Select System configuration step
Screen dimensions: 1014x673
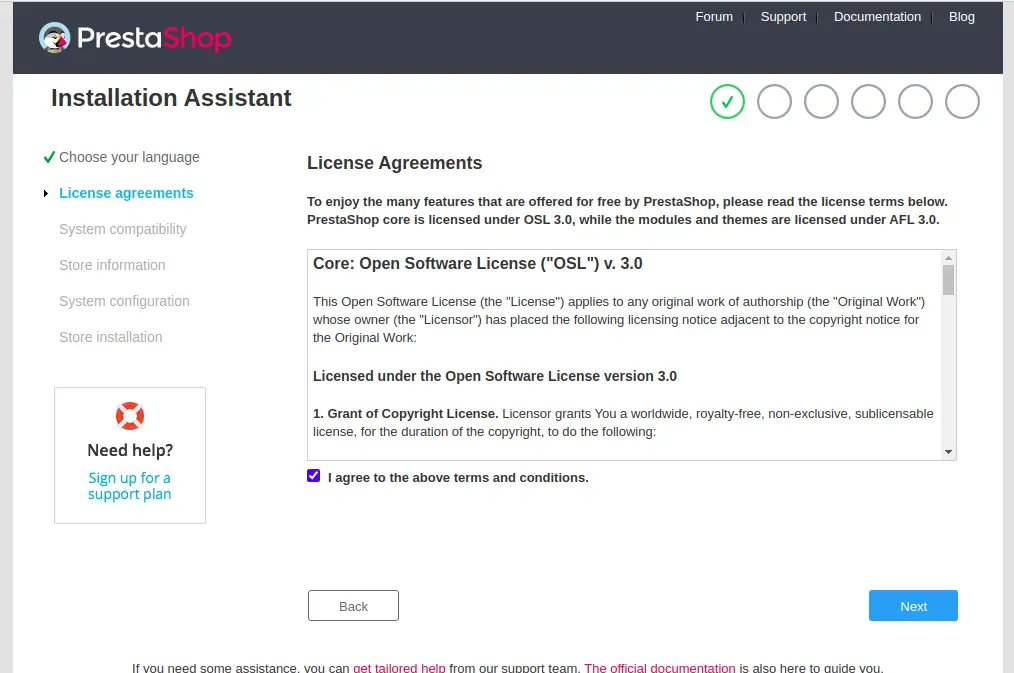[124, 301]
